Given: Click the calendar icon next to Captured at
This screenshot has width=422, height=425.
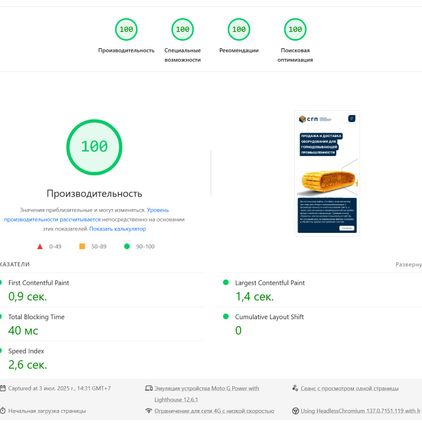Looking at the screenshot, I should pyautogui.click(x=3, y=388).
